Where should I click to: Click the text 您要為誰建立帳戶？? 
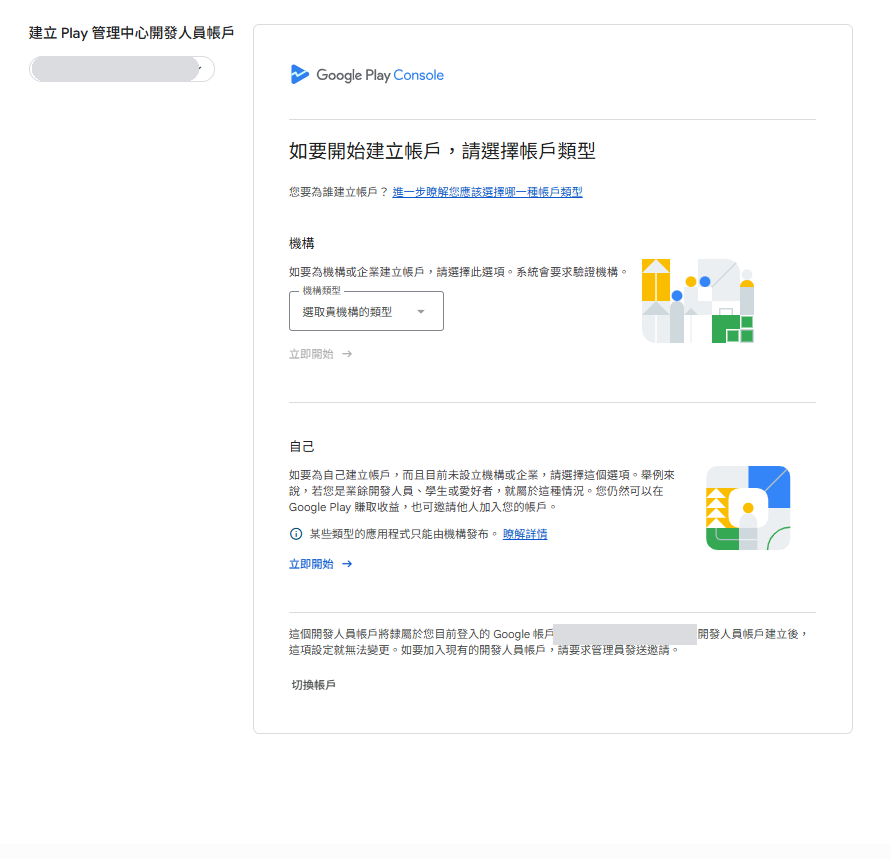coord(338,192)
